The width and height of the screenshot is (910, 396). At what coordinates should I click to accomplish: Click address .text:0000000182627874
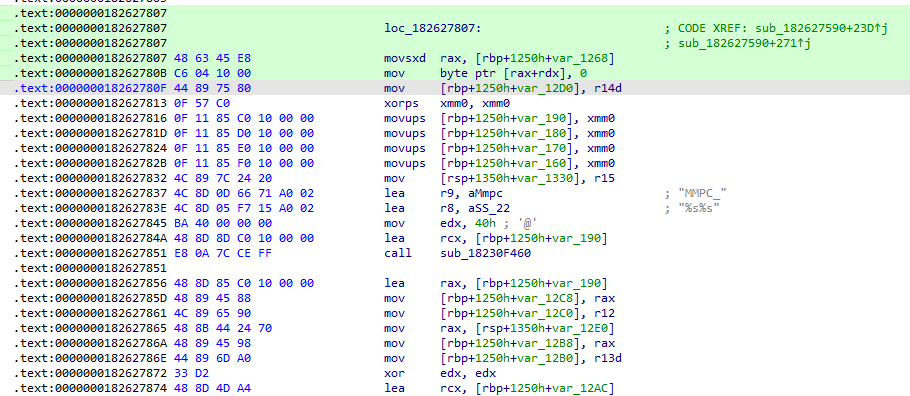90,388
